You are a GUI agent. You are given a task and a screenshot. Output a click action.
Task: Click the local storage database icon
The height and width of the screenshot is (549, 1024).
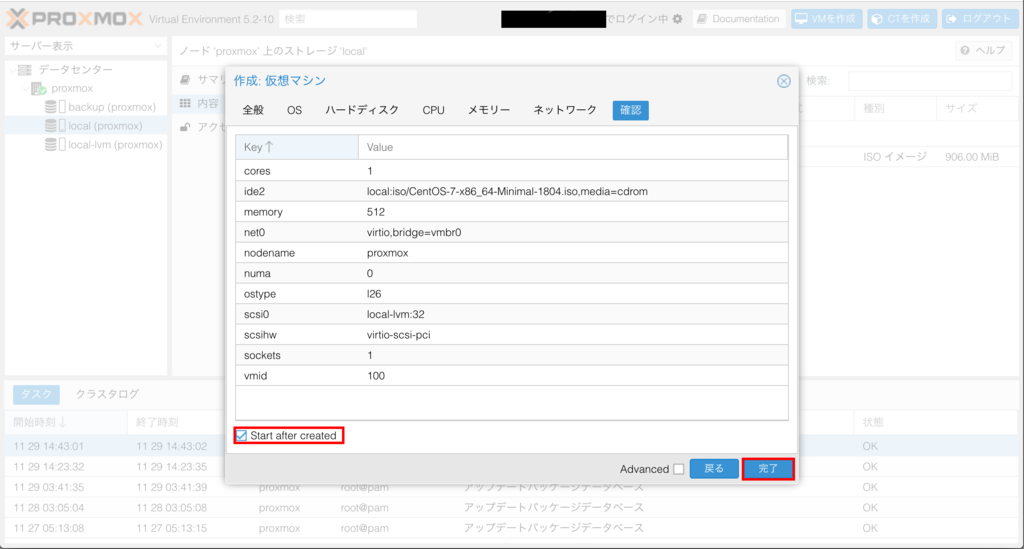[x=50, y=126]
